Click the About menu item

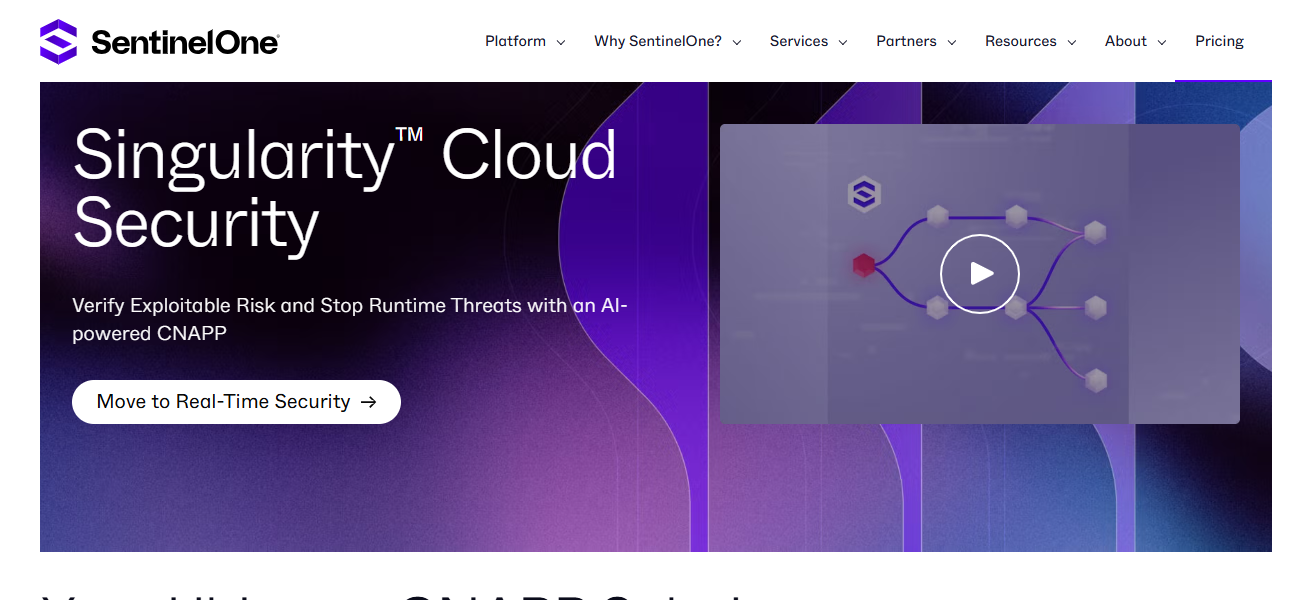(1125, 41)
